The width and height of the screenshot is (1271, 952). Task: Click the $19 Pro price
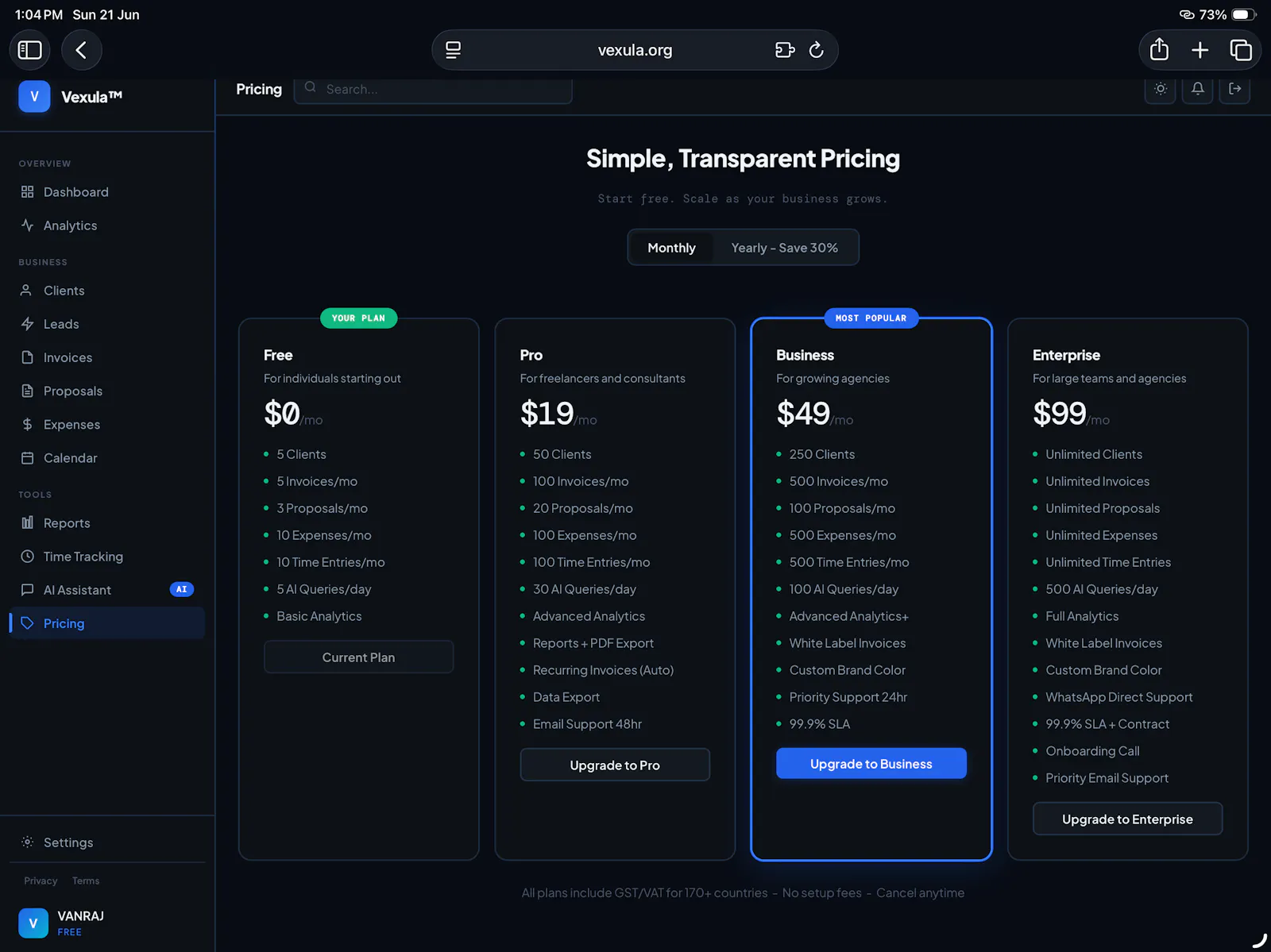pyautogui.click(x=547, y=414)
